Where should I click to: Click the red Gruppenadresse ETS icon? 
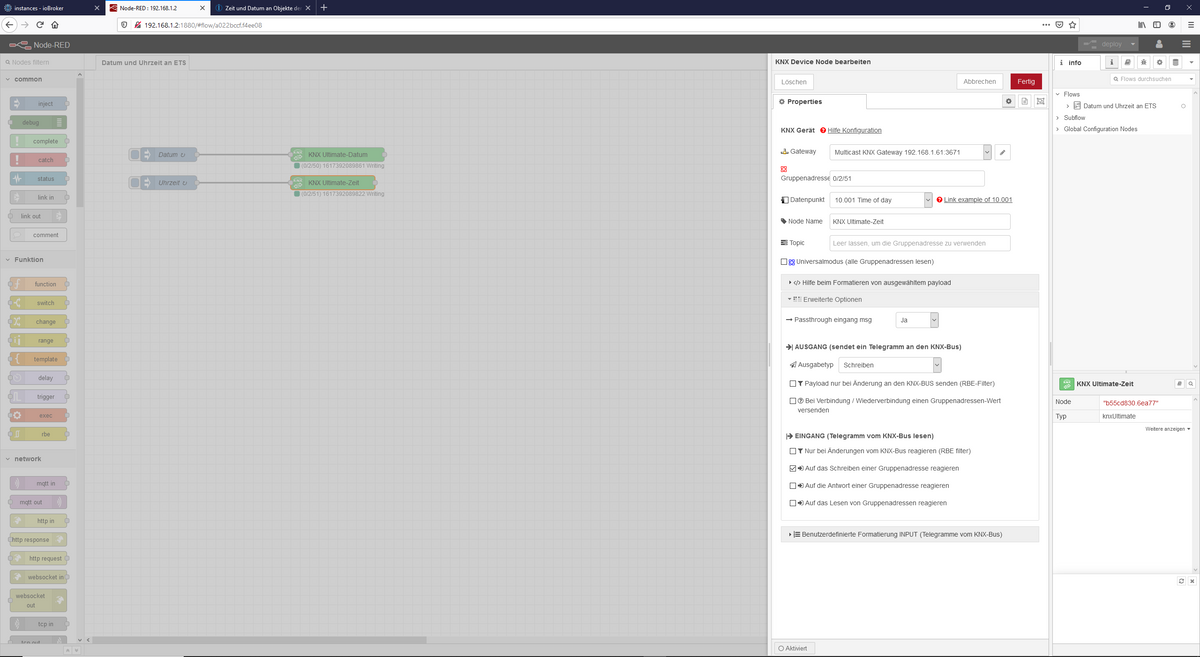coord(785,169)
